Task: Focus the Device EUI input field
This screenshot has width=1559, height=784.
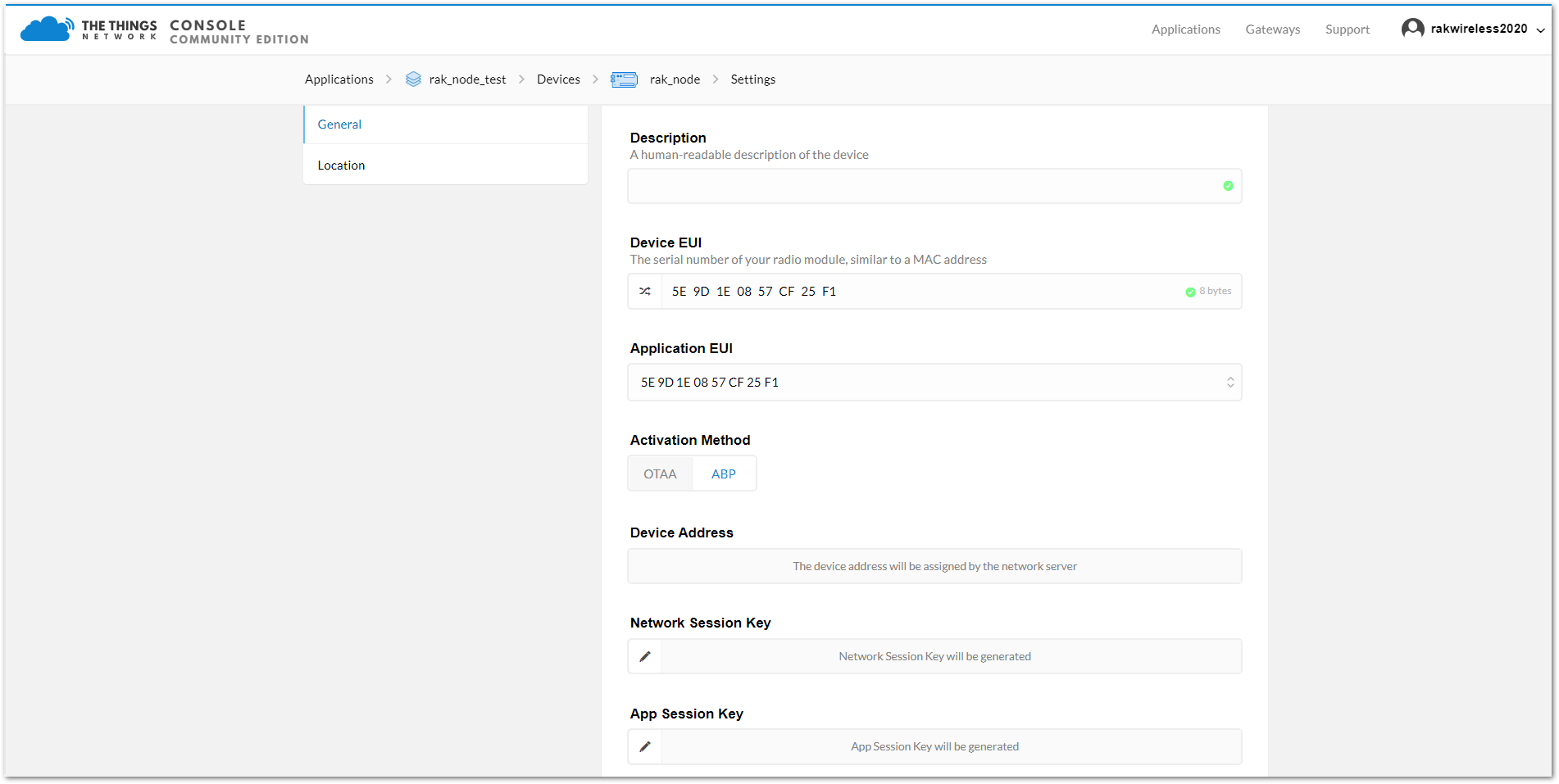Action: point(951,292)
